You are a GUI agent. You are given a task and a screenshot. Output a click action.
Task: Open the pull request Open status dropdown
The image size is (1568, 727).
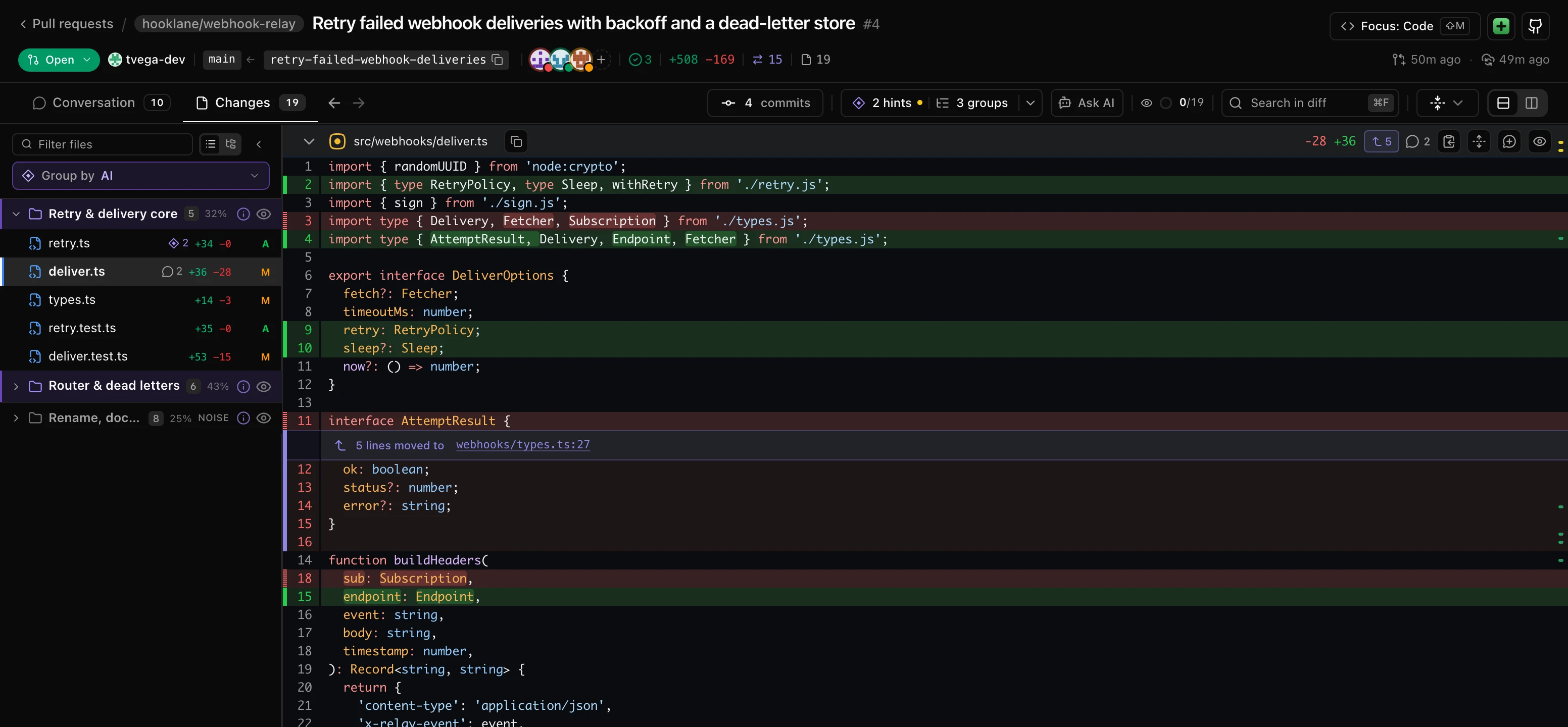(x=59, y=60)
